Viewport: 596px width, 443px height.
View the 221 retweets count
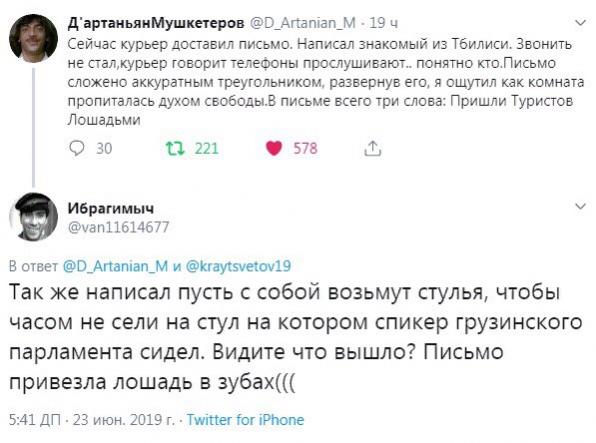pos(207,148)
